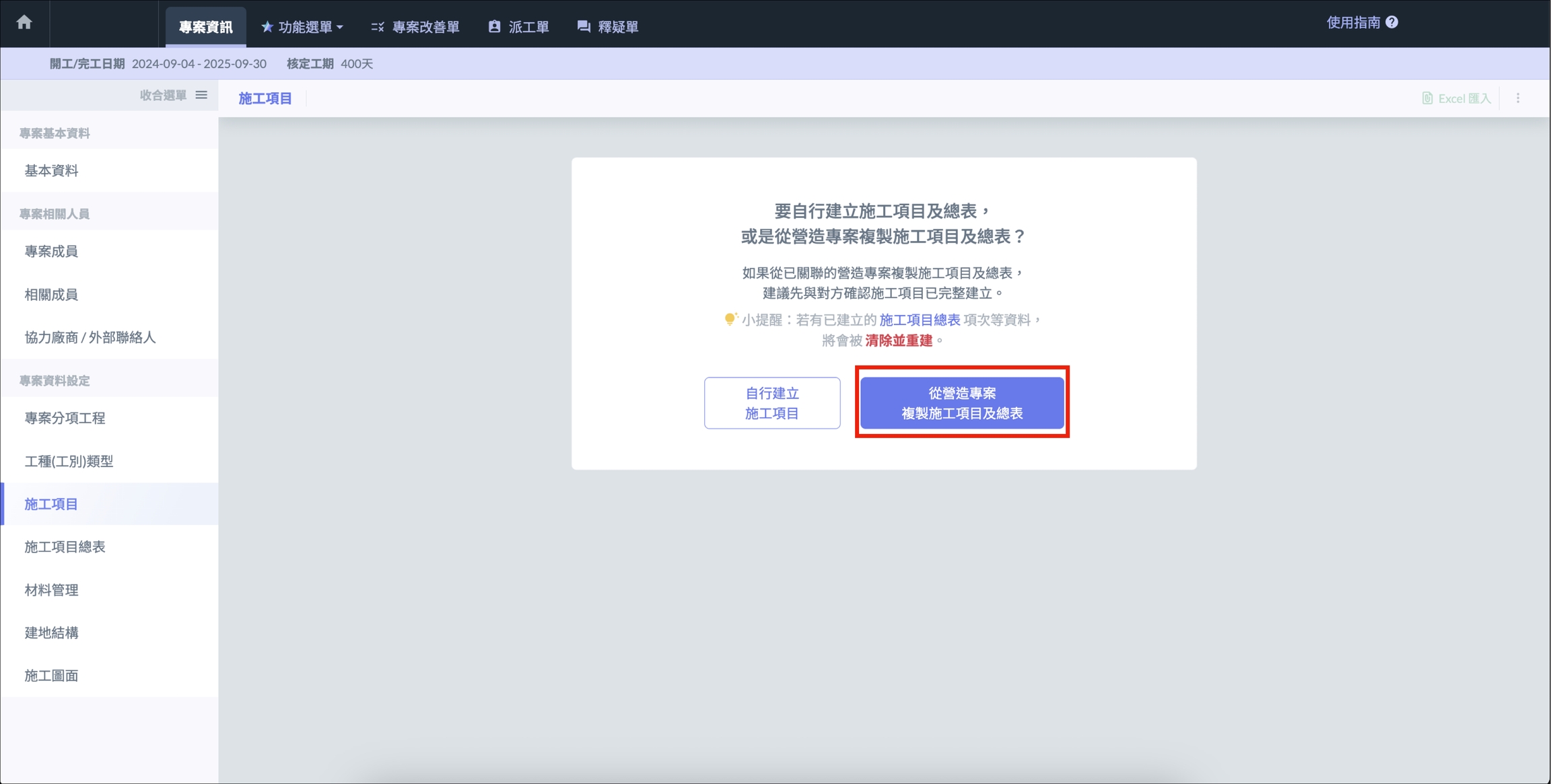The height and width of the screenshot is (784, 1551).
Task: Click the 專案改善單 checklist icon
Action: click(377, 27)
